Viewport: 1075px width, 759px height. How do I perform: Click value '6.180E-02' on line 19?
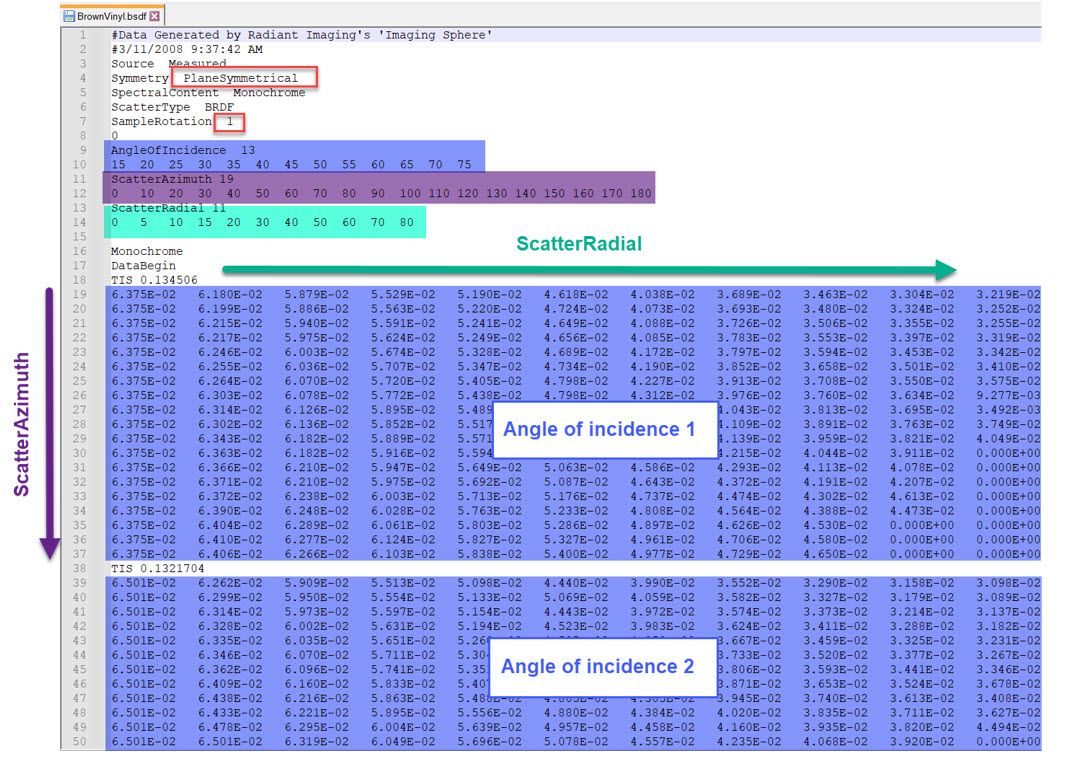pos(230,294)
